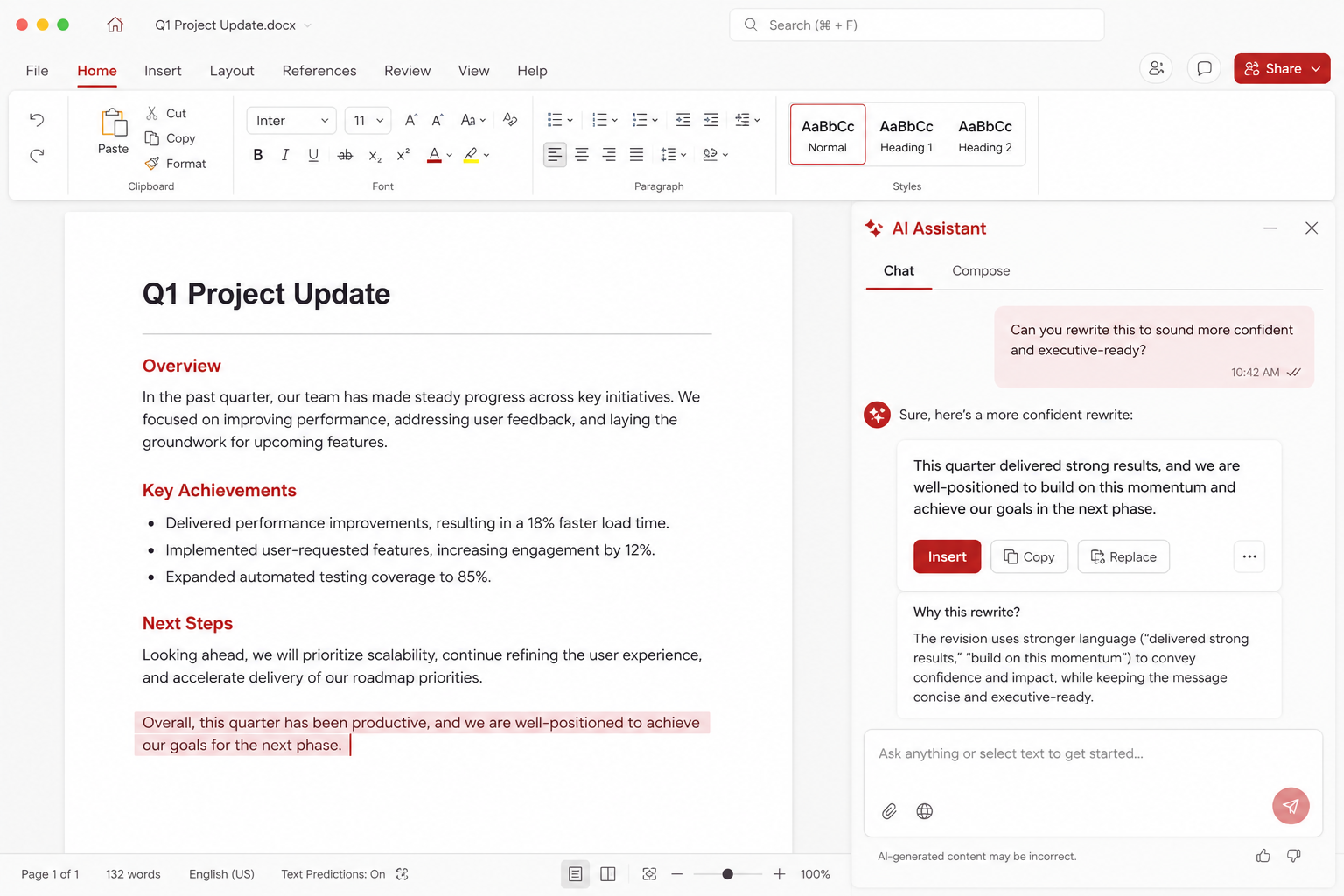Send the AI prompt with the paper plane
The width and height of the screenshot is (1344, 896).
click(x=1291, y=806)
